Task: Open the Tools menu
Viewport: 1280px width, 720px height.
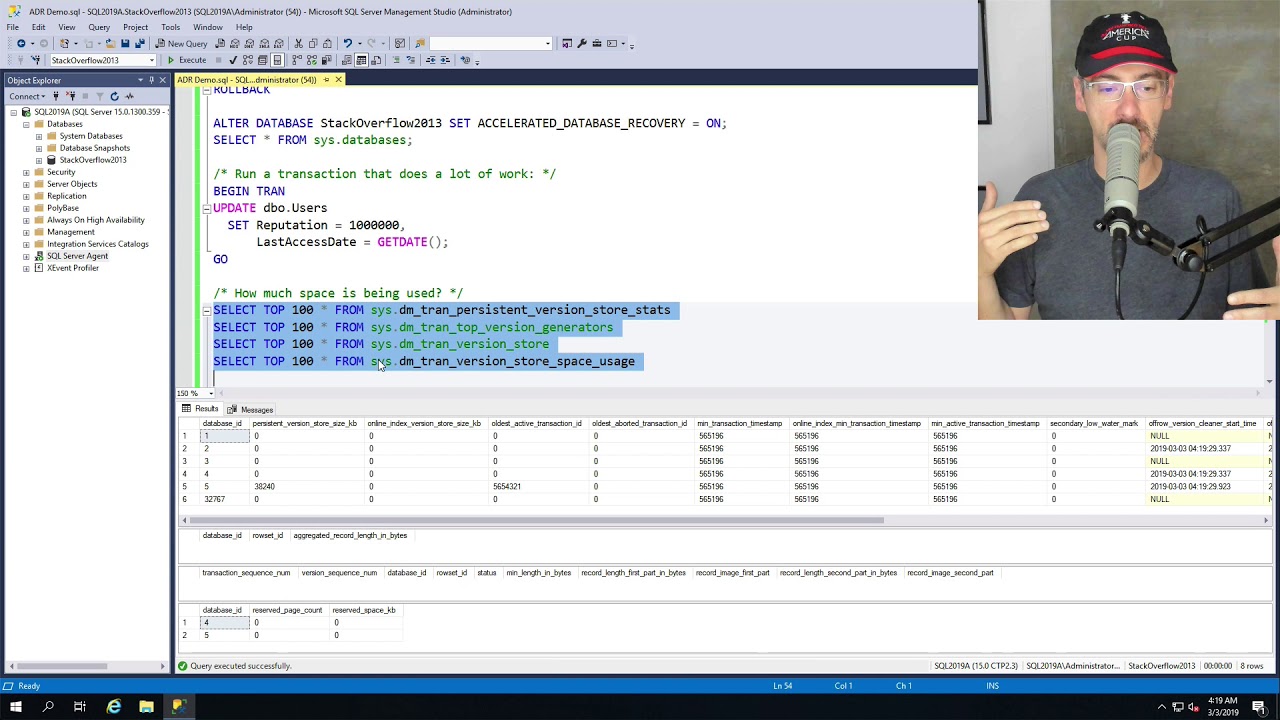Action: coord(171,27)
